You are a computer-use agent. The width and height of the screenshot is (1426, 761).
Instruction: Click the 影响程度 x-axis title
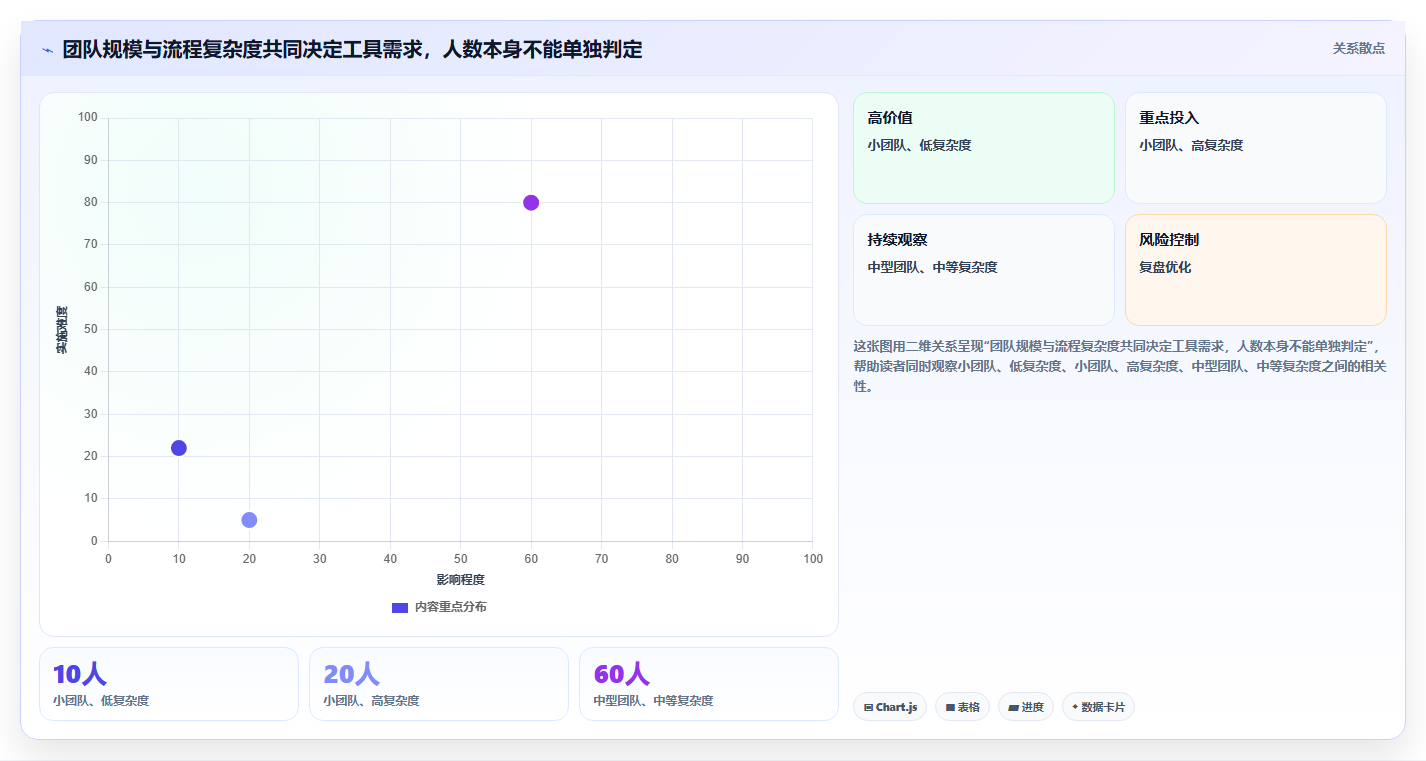pyautogui.click(x=460, y=580)
